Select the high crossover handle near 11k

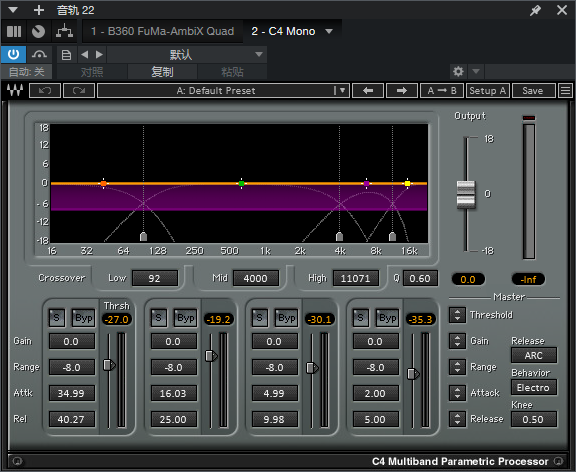pyautogui.click(x=392, y=237)
